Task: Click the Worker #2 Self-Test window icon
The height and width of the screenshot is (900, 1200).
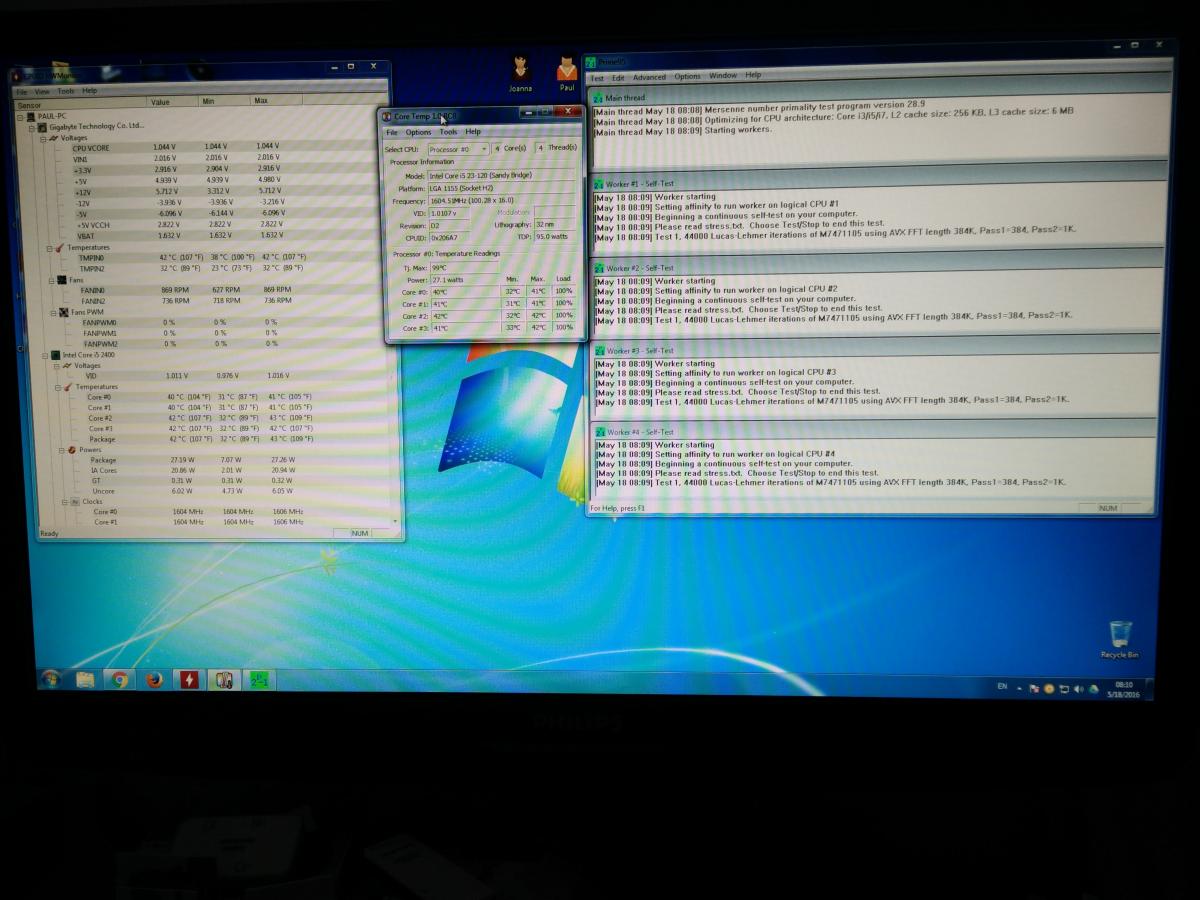Action: pyautogui.click(x=598, y=268)
